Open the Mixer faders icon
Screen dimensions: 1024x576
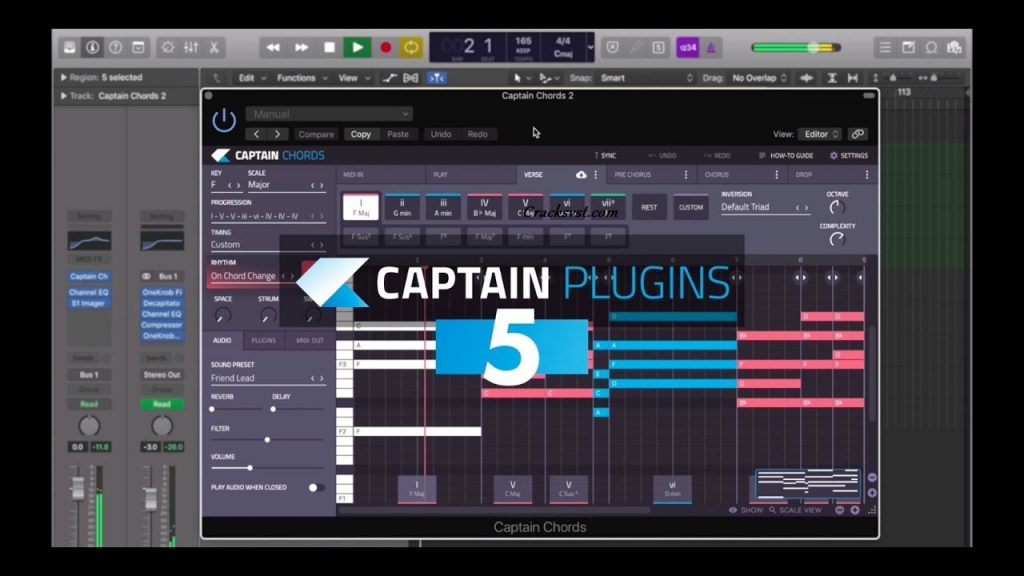(191, 47)
